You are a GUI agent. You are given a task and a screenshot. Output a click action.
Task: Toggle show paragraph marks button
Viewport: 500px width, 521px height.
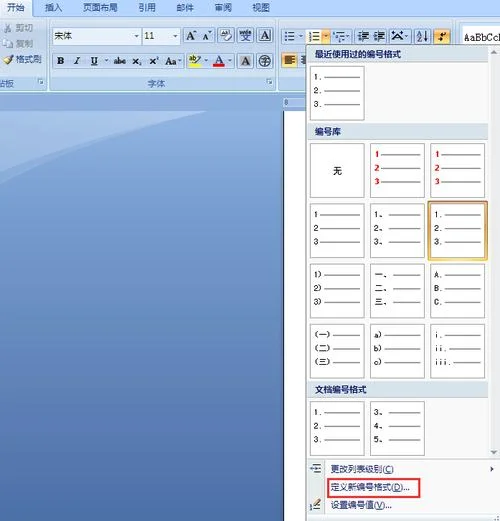coord(442,36)
